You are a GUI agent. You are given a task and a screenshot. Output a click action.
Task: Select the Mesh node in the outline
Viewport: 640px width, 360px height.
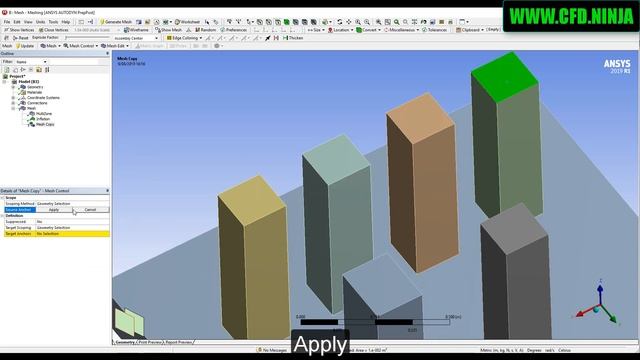point(31,108)
